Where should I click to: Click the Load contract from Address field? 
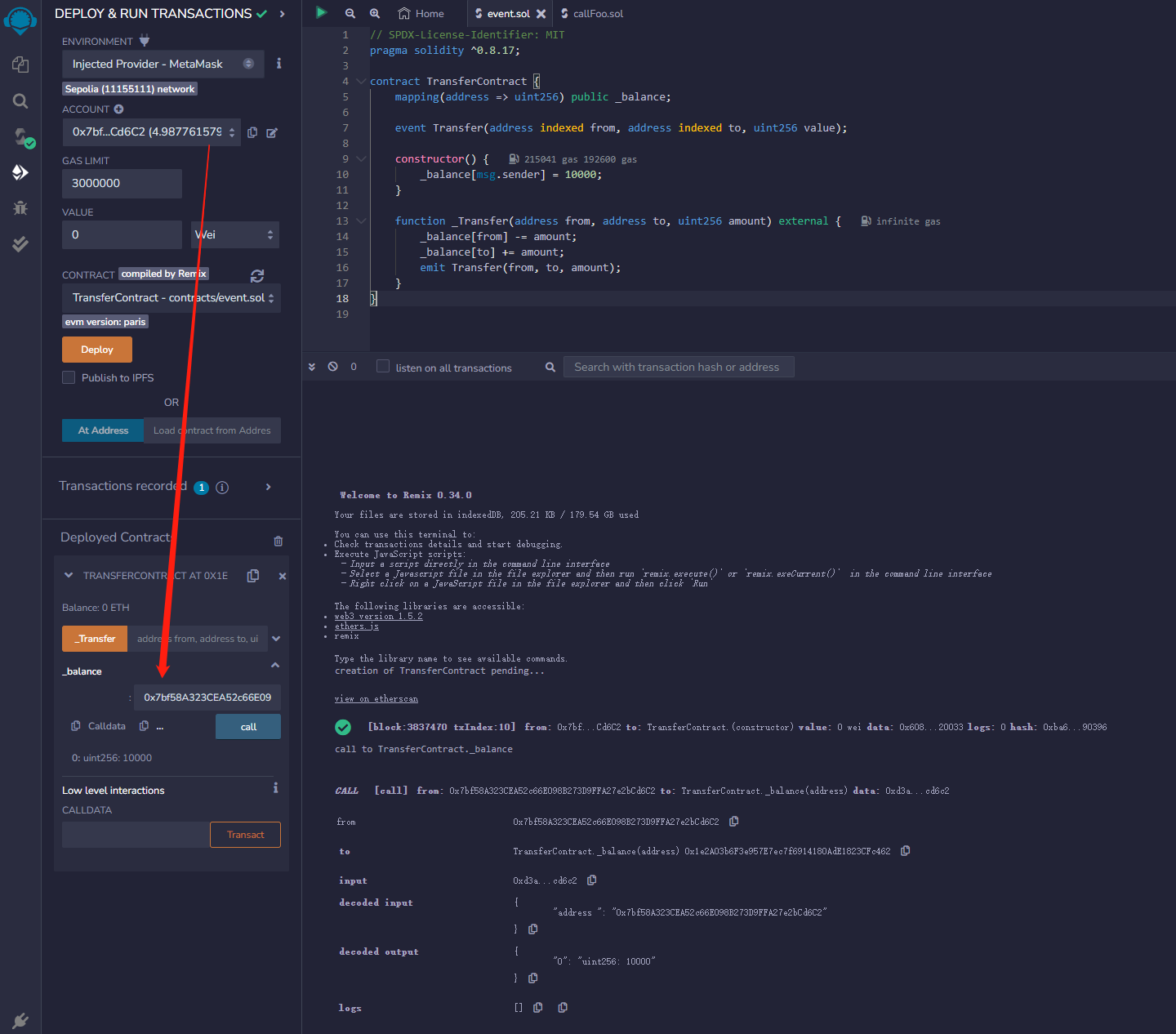coord(212,430)
